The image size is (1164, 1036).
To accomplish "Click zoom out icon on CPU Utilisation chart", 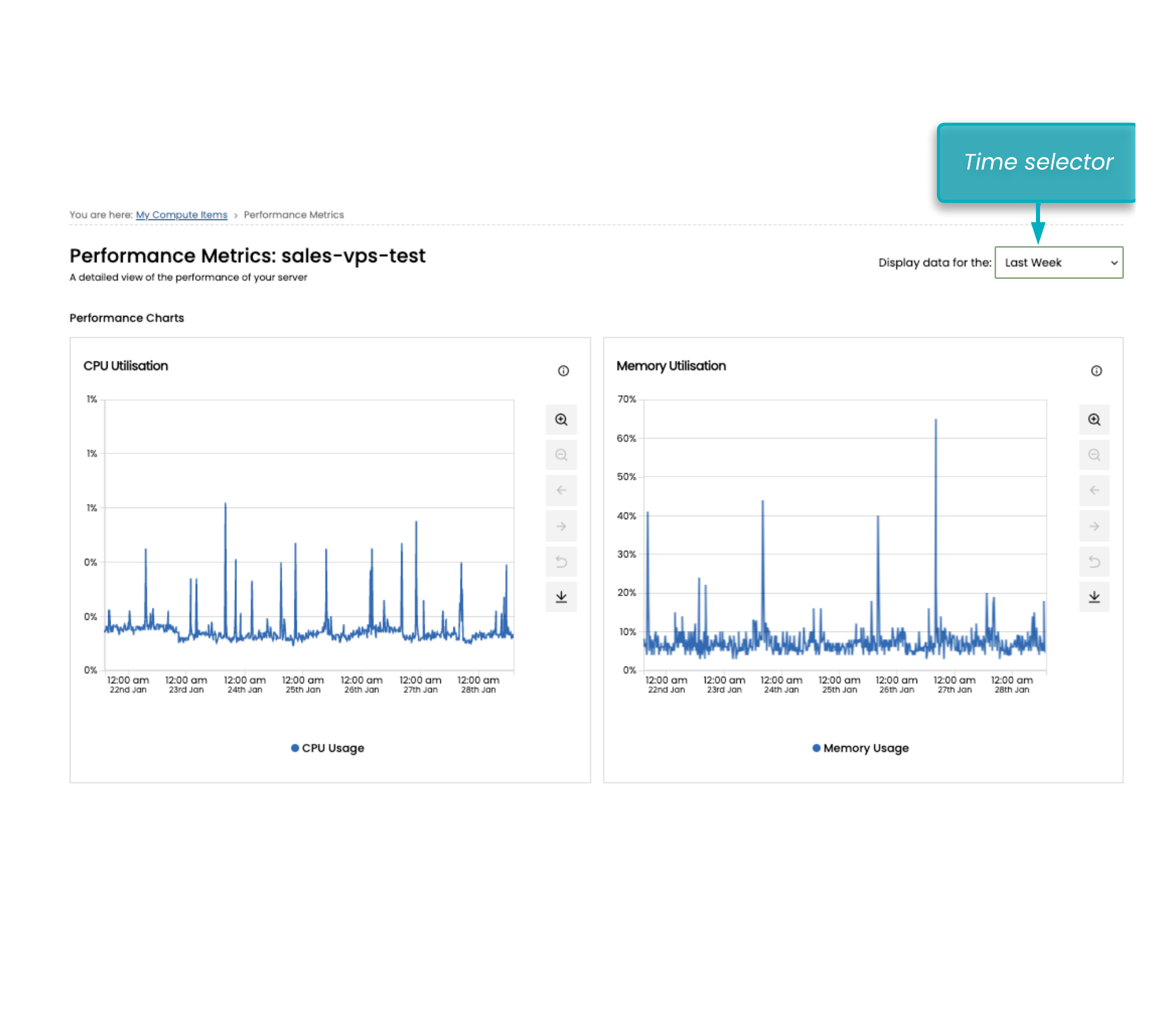I will [561, 455].
